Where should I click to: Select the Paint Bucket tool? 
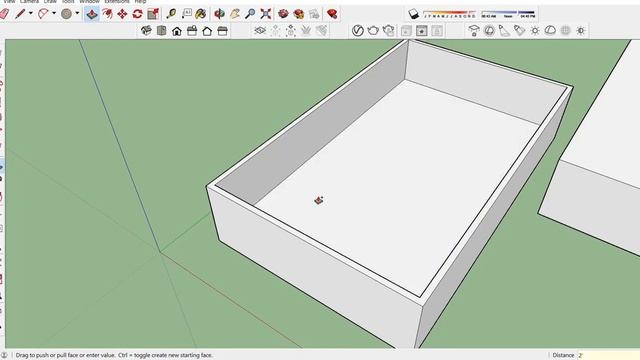click(200, 14)
